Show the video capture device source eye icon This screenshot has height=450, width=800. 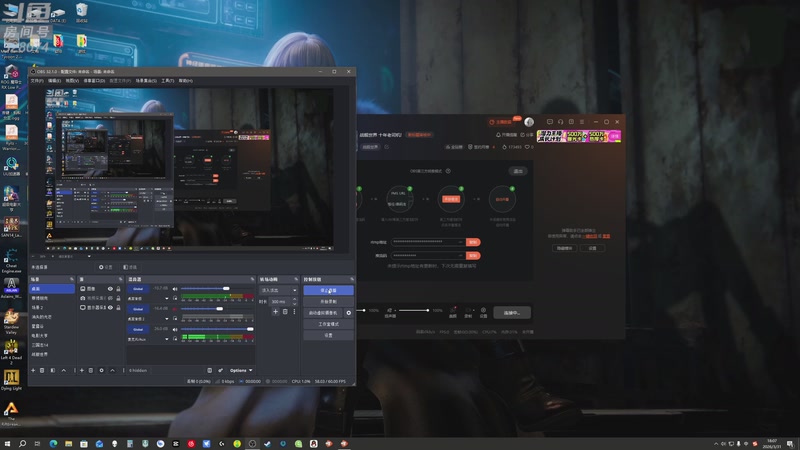[x=110, y=298]
